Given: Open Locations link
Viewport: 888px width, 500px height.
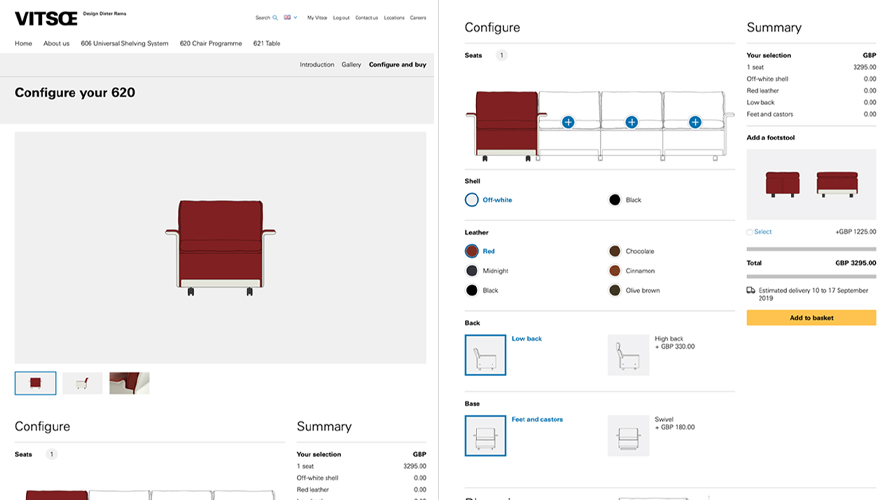Looking at the screenshot, I should [394, 18].
